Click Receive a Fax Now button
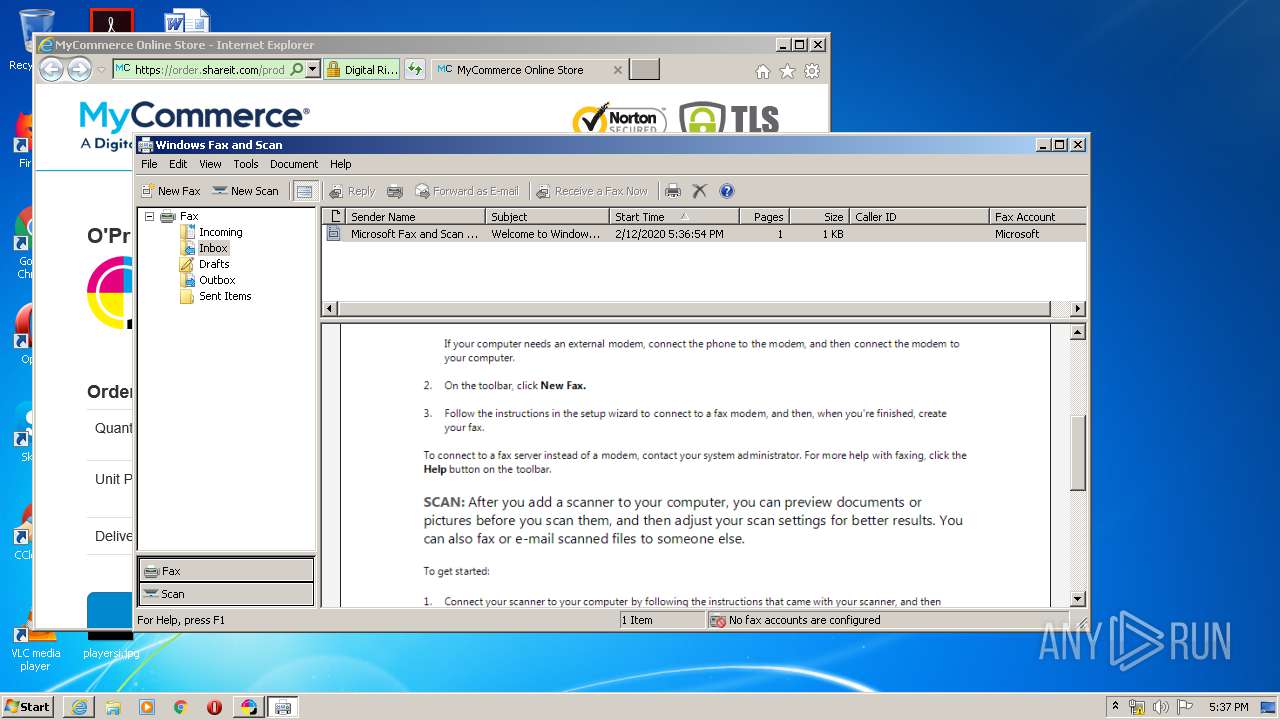The image size is (1280, 720). tap(592, 191)
